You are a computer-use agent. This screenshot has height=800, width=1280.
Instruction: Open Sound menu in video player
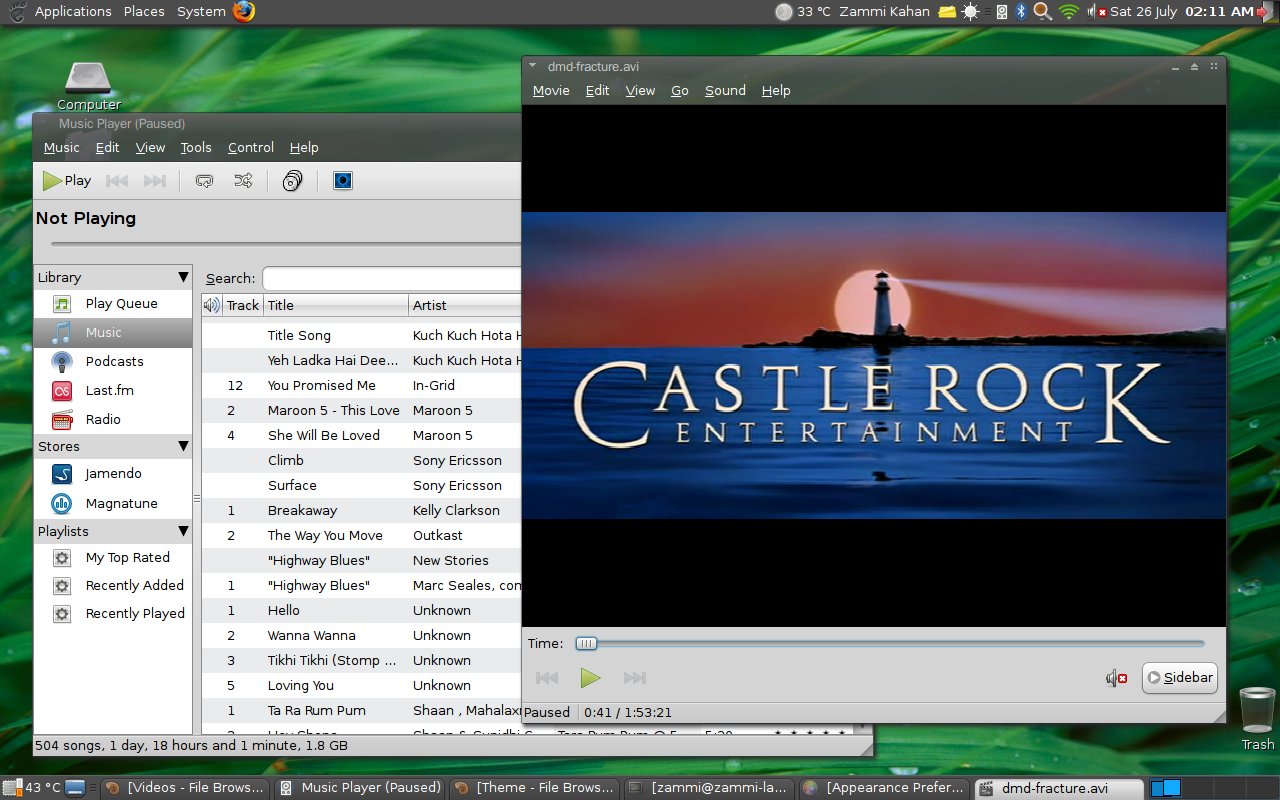pyautogui.click(x=725, y=90)
